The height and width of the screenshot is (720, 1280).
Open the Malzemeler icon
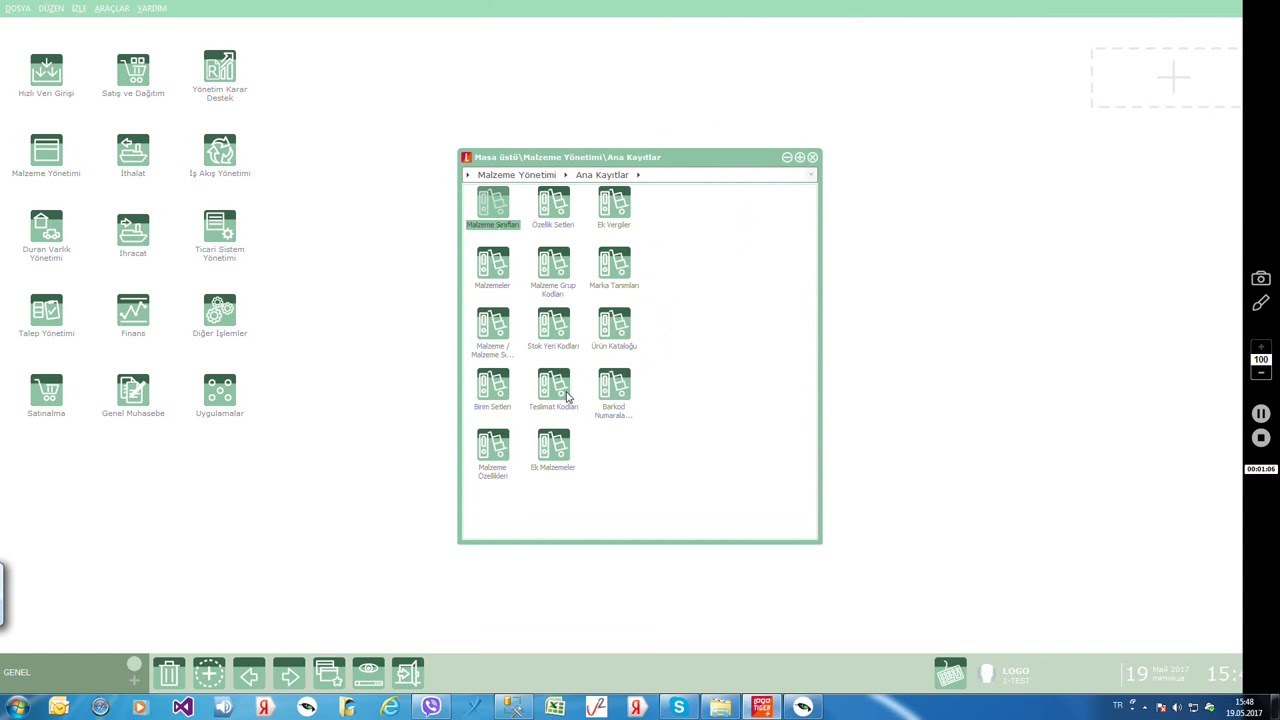click(492, 270)
